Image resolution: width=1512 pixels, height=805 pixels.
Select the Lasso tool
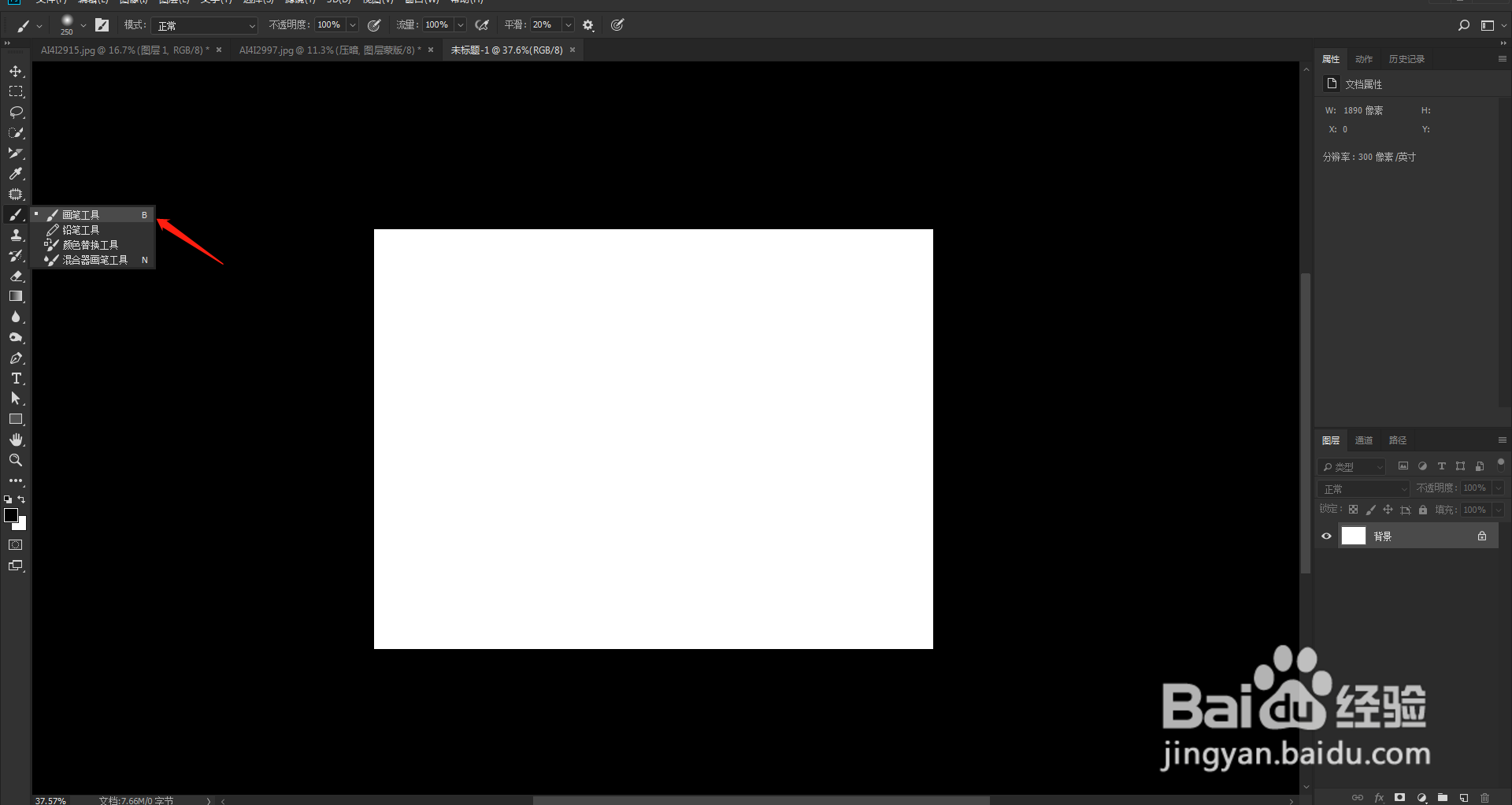click(x=16, y=113)
